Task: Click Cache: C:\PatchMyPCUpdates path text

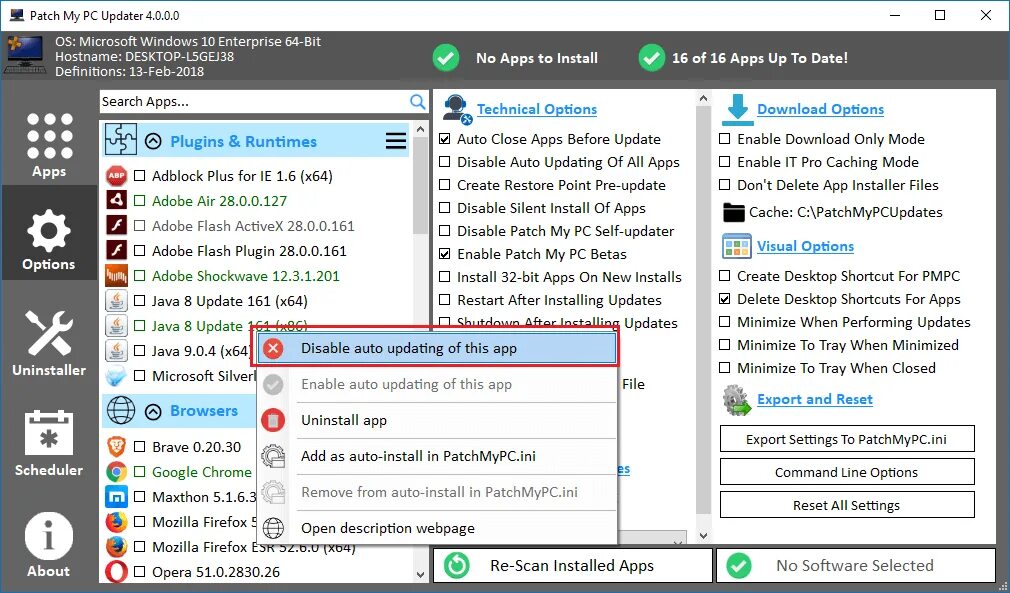Action: point(845,212)
